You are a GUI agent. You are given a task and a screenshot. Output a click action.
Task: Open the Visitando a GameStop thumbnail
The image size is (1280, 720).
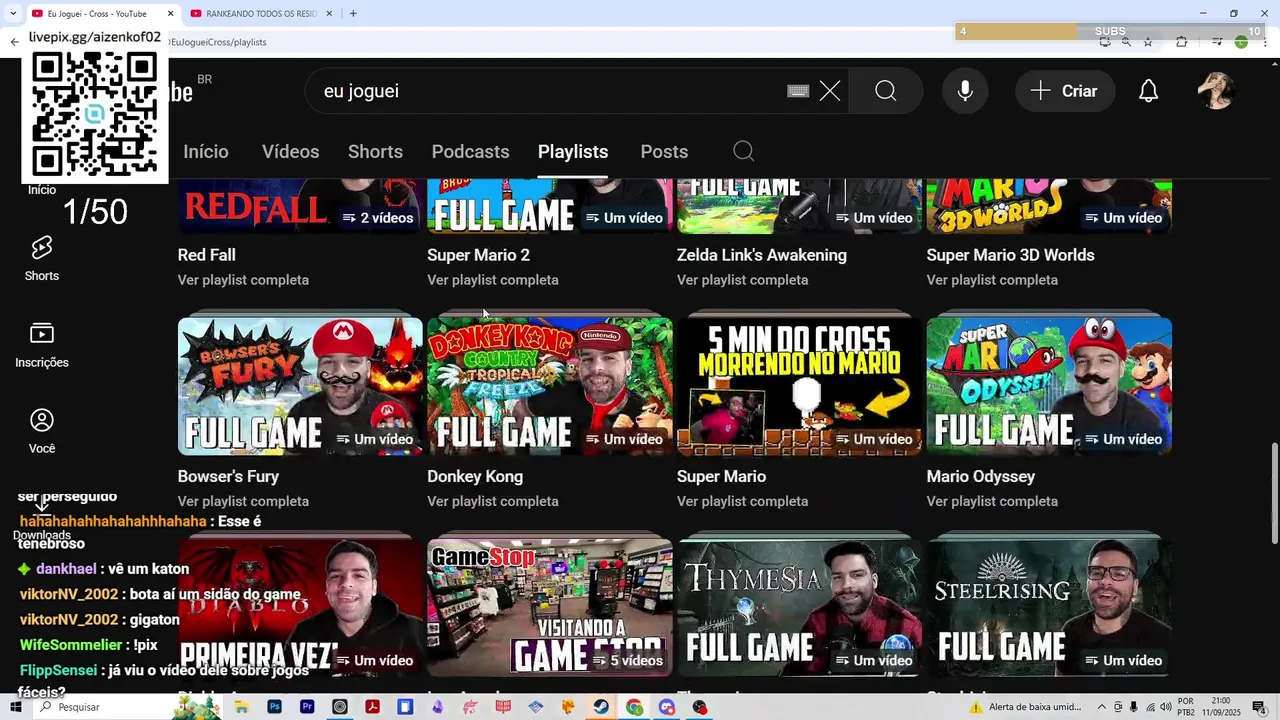tap(550, 607)
